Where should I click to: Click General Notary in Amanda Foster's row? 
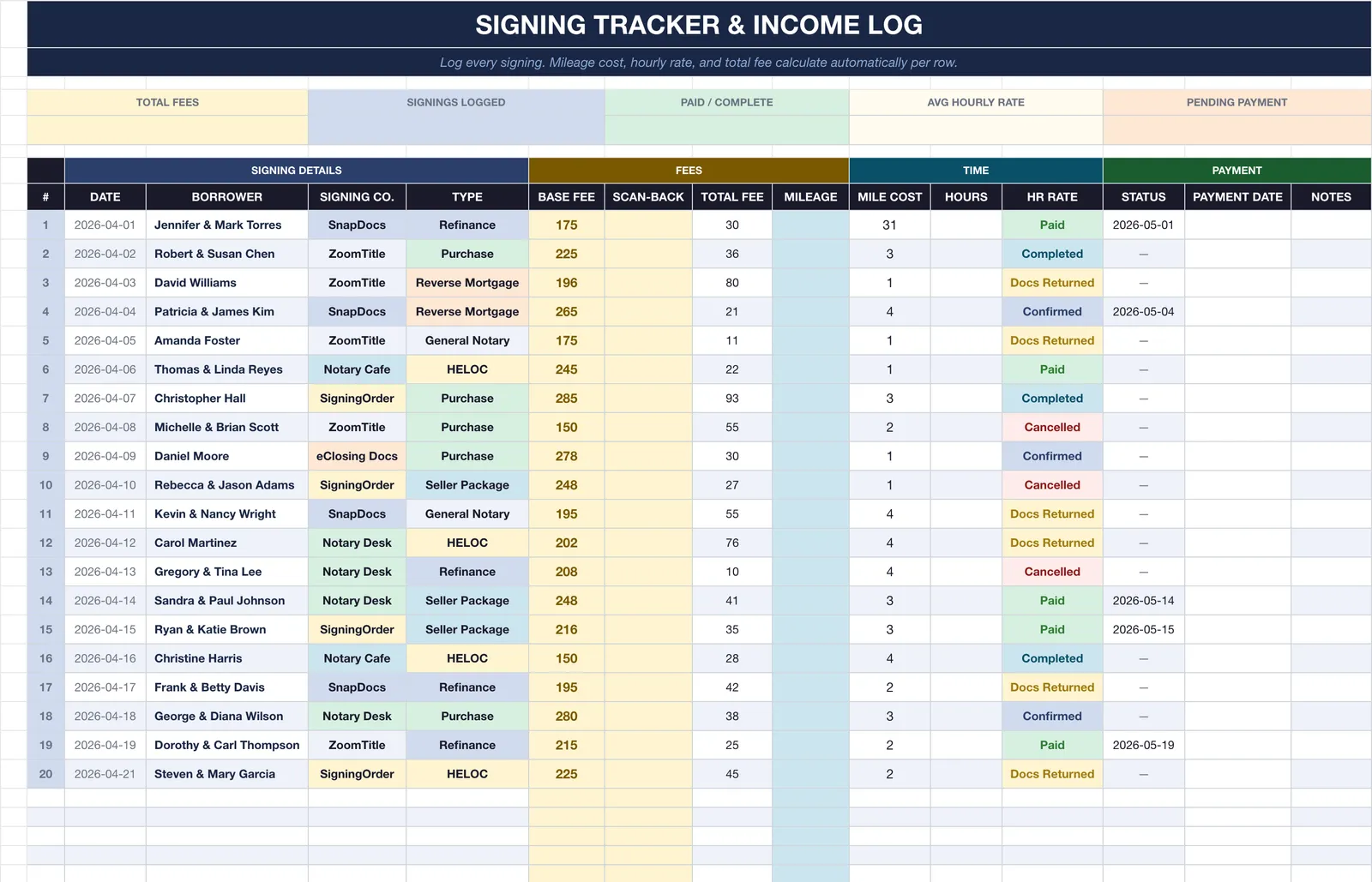click(x=467, y=340)
